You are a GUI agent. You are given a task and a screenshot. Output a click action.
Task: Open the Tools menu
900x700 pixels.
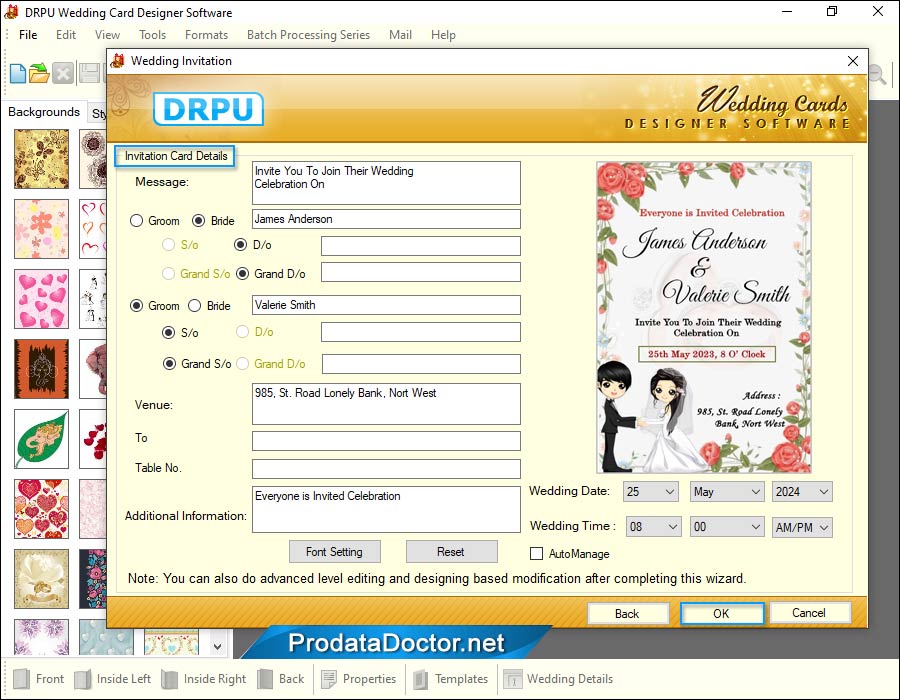152,35
